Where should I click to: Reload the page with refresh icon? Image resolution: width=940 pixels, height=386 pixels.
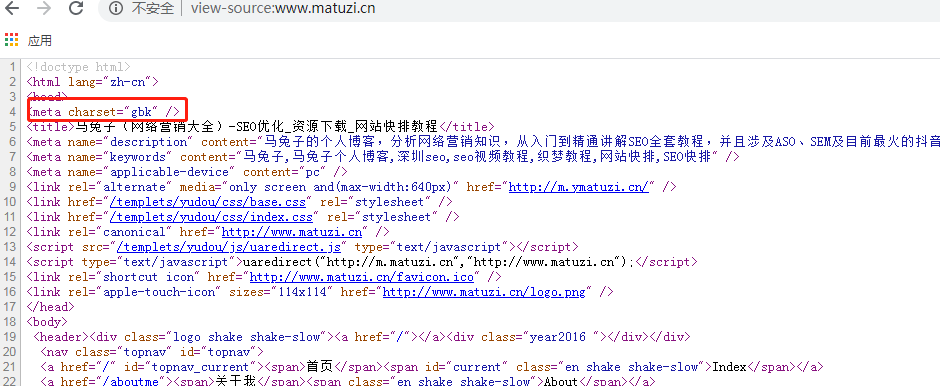[x=76, y=8]
